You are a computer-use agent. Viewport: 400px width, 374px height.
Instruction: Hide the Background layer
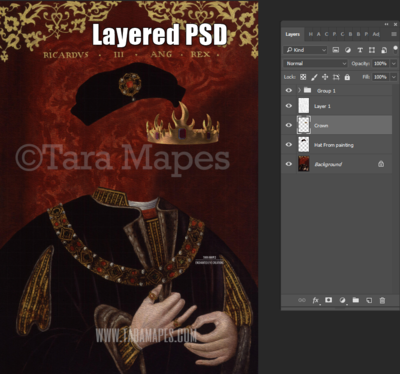(x=289, y=164)
